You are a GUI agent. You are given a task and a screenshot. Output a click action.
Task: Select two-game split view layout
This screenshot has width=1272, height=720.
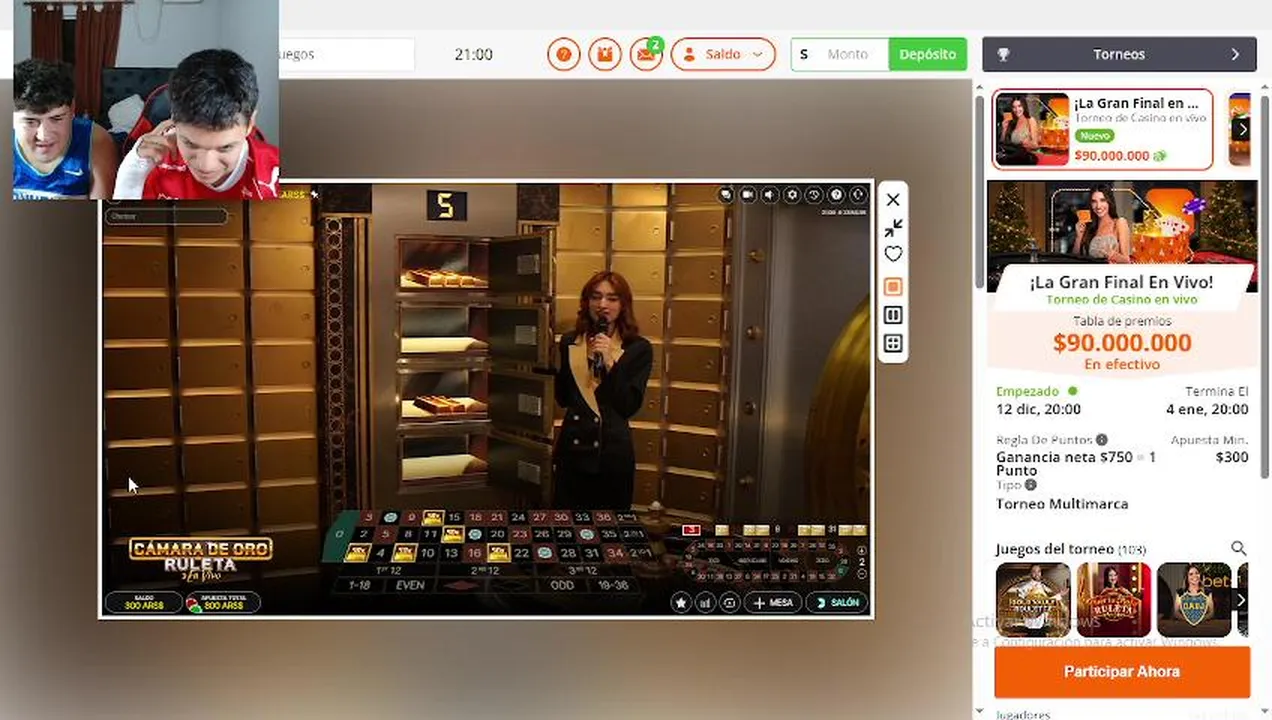click(893, 315)
